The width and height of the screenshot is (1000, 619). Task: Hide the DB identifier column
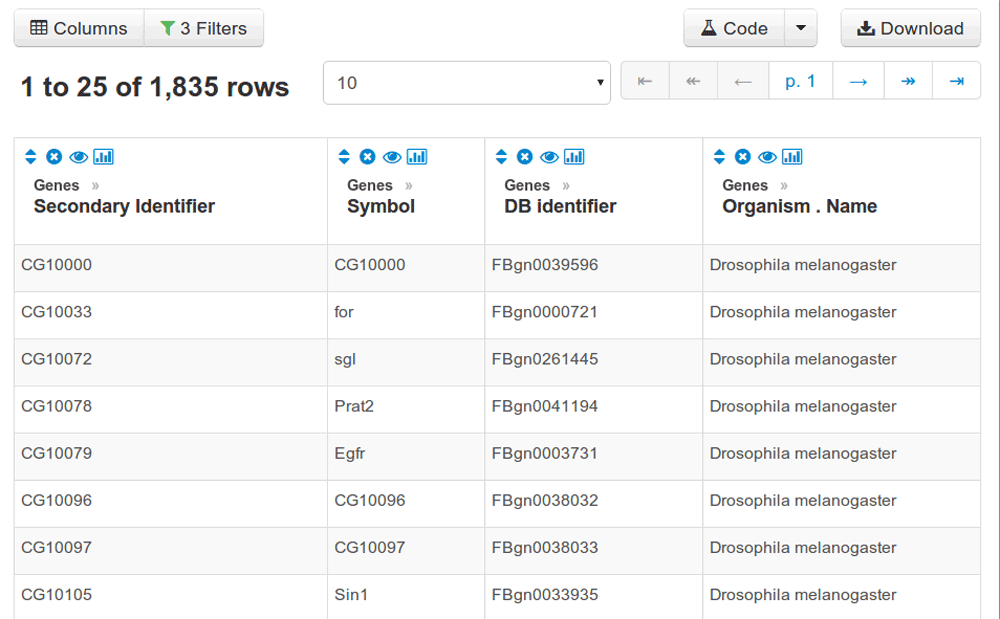click(549, 157)
